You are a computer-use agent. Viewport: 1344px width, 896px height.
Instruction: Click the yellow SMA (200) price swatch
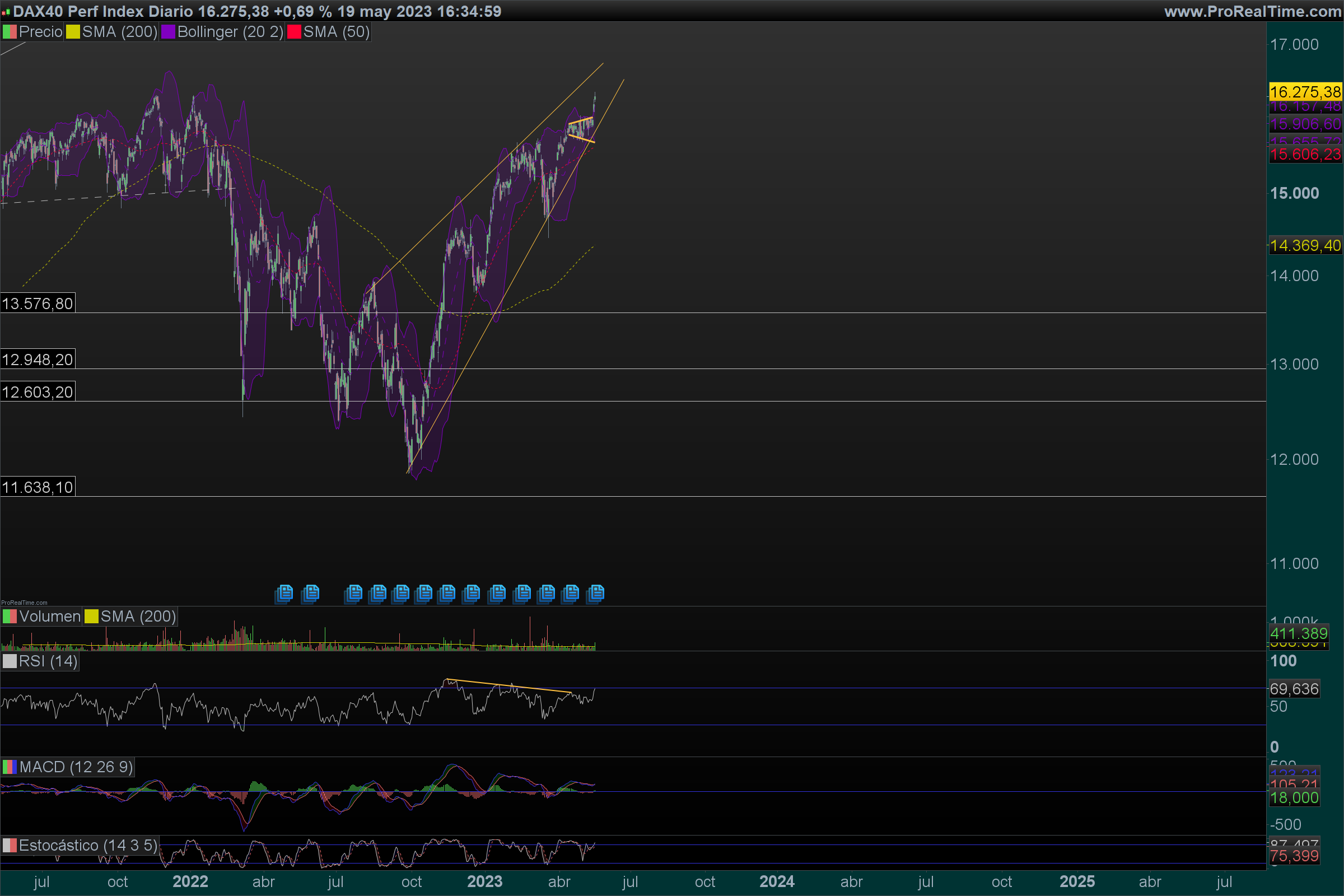click(x=73, y=32)
